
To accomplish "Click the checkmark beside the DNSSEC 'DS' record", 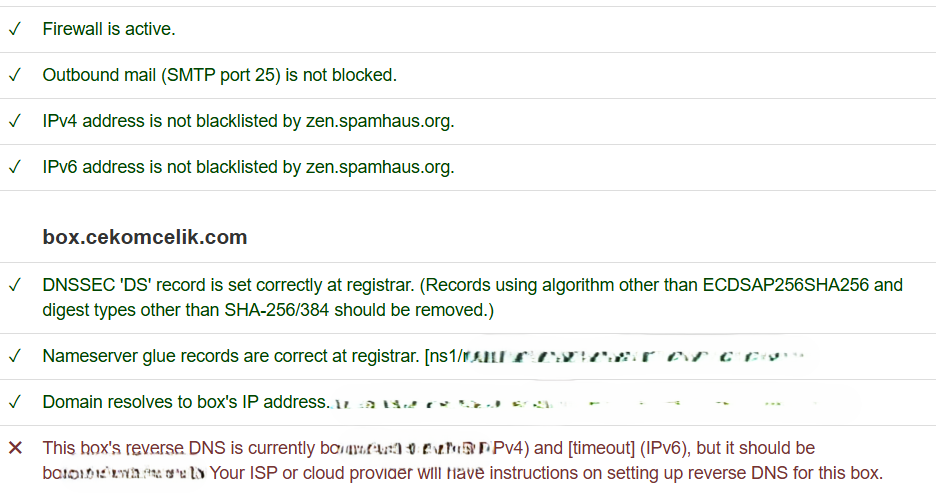I will (x=14, y=285).
